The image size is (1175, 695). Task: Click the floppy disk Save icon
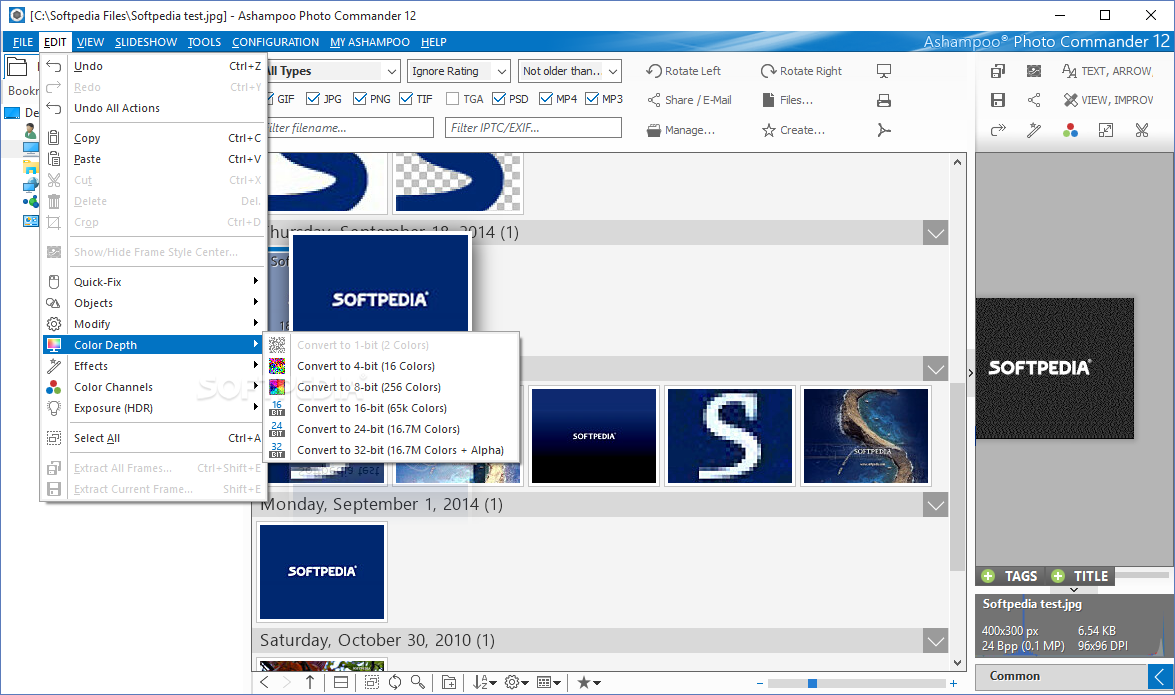(x=997, y=100)
